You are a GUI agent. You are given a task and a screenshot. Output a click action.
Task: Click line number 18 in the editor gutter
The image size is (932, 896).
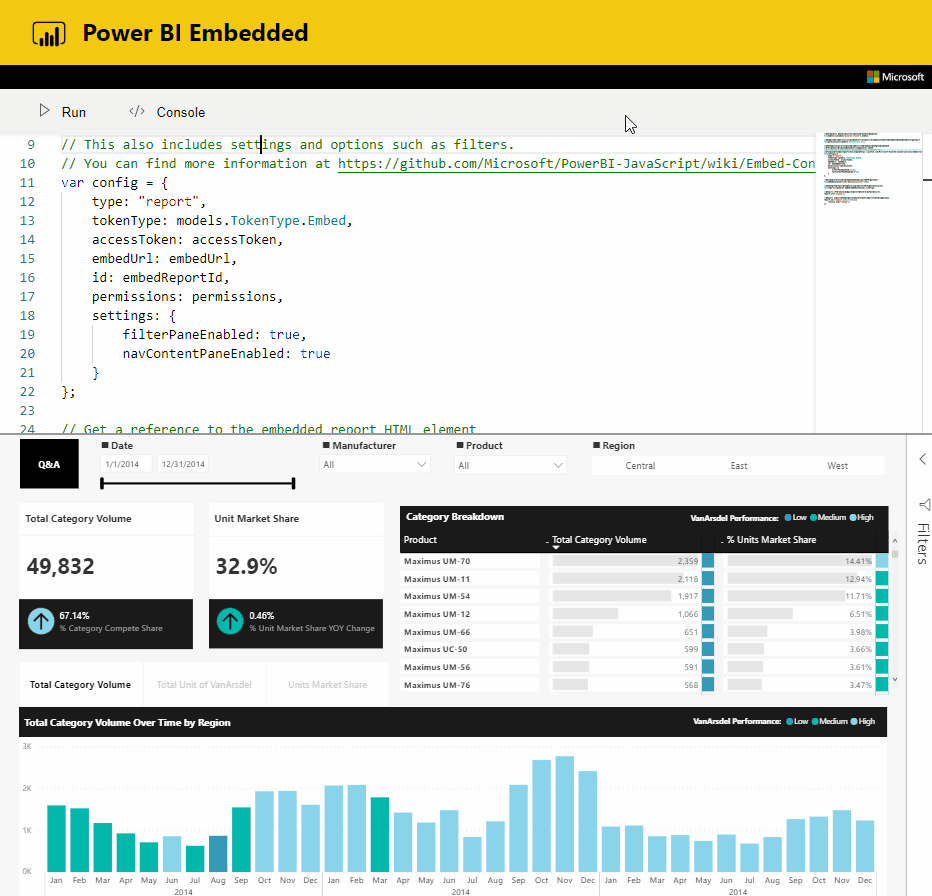(x=27, y=316)
